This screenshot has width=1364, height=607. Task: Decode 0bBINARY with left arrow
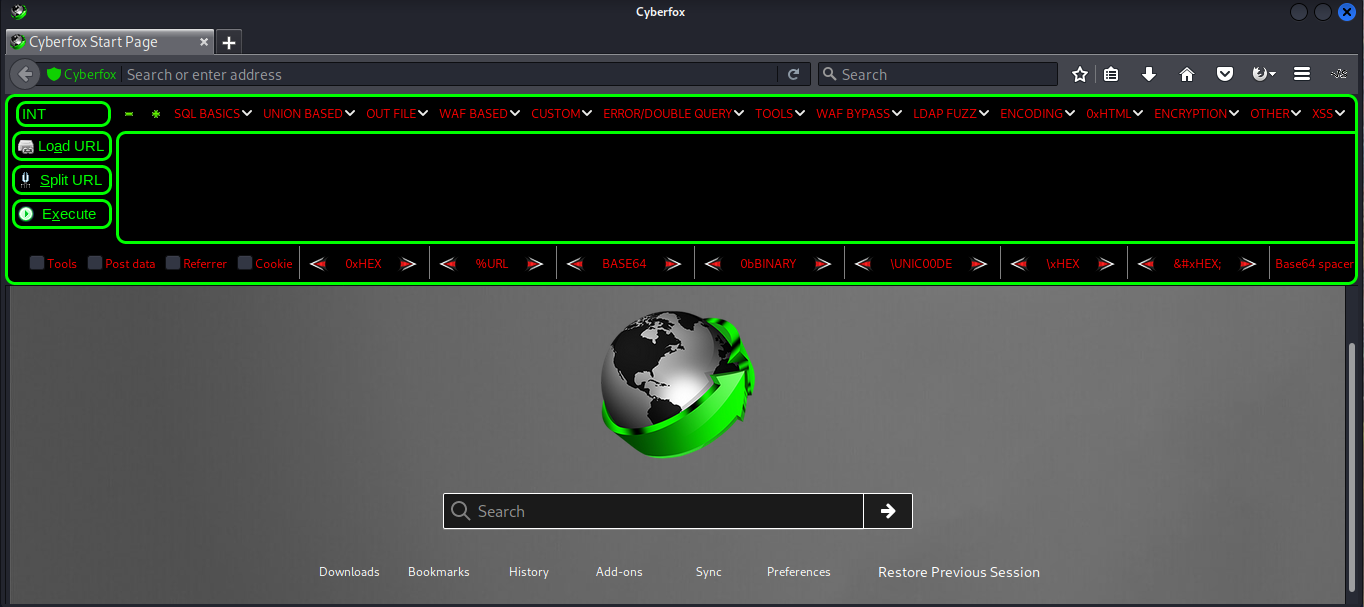(x=712, y=264)
